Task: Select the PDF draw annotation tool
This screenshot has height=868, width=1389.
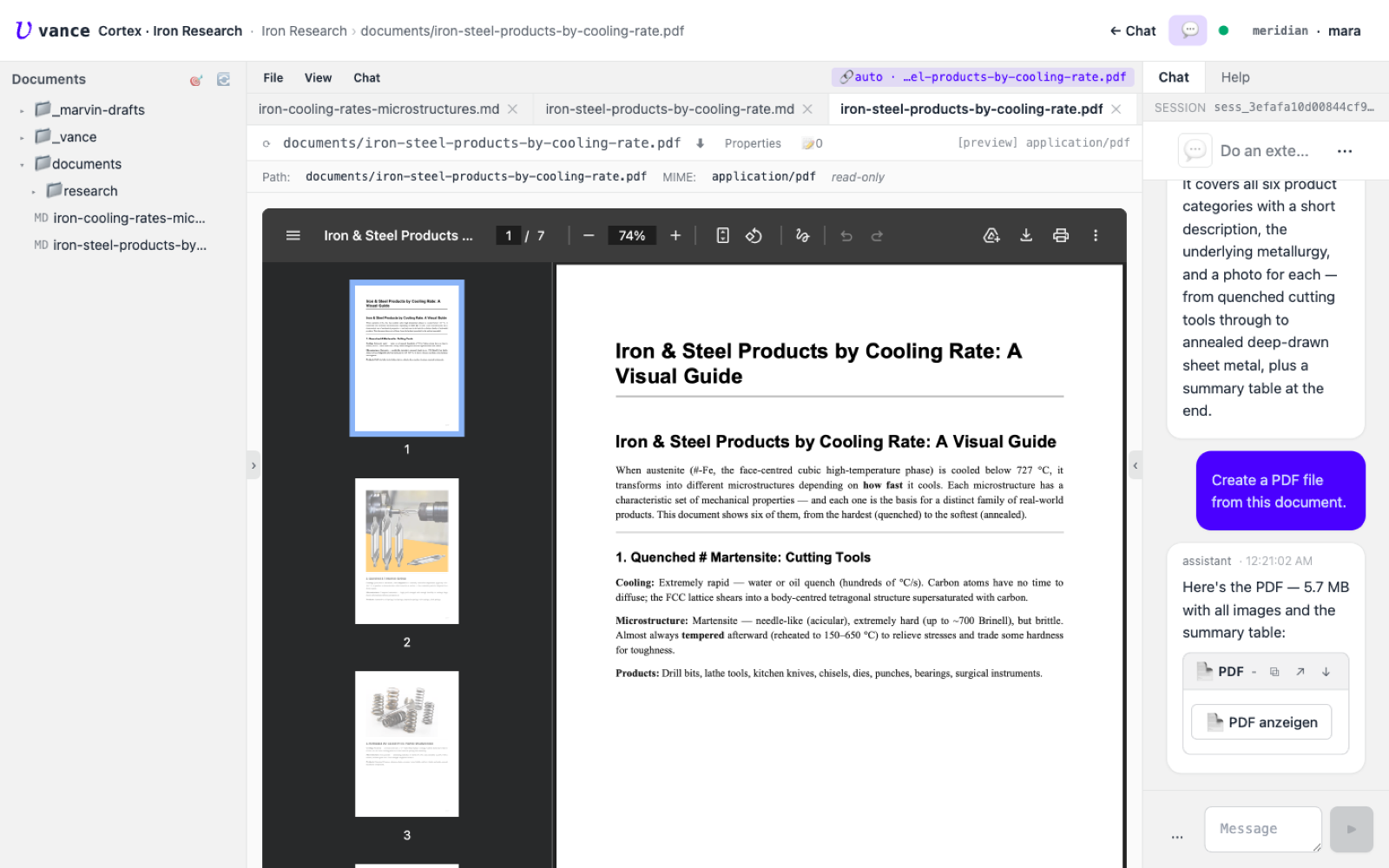Action: (x=802, y=235)
